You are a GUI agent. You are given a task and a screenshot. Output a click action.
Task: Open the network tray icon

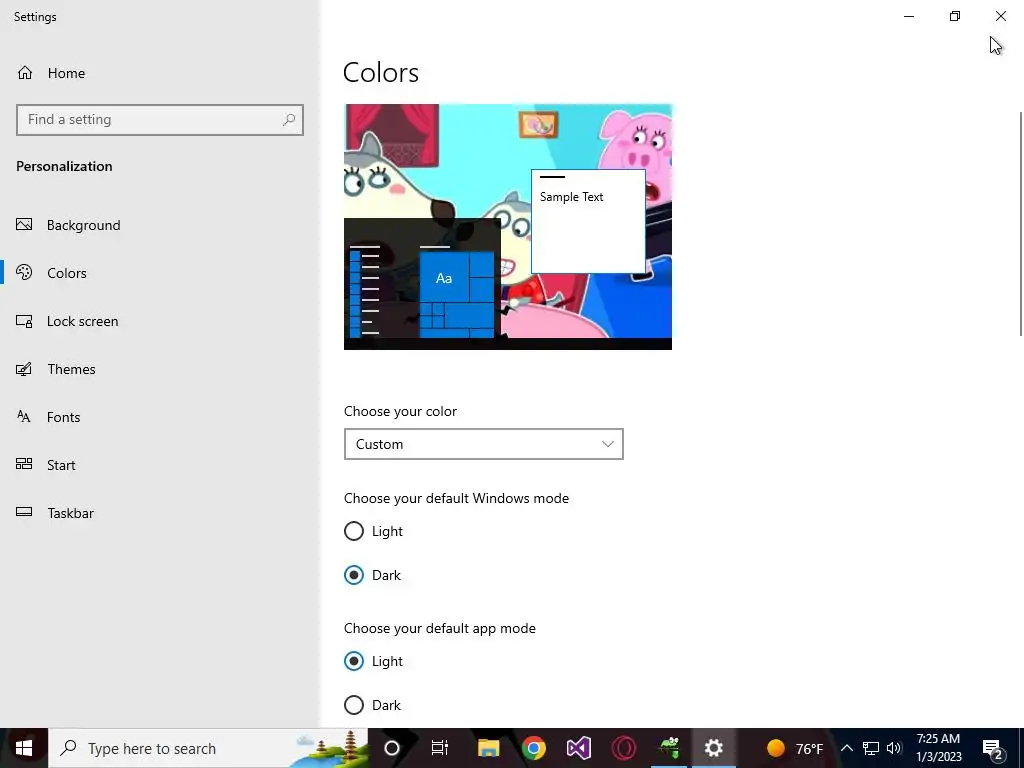[x=871, y=748]
